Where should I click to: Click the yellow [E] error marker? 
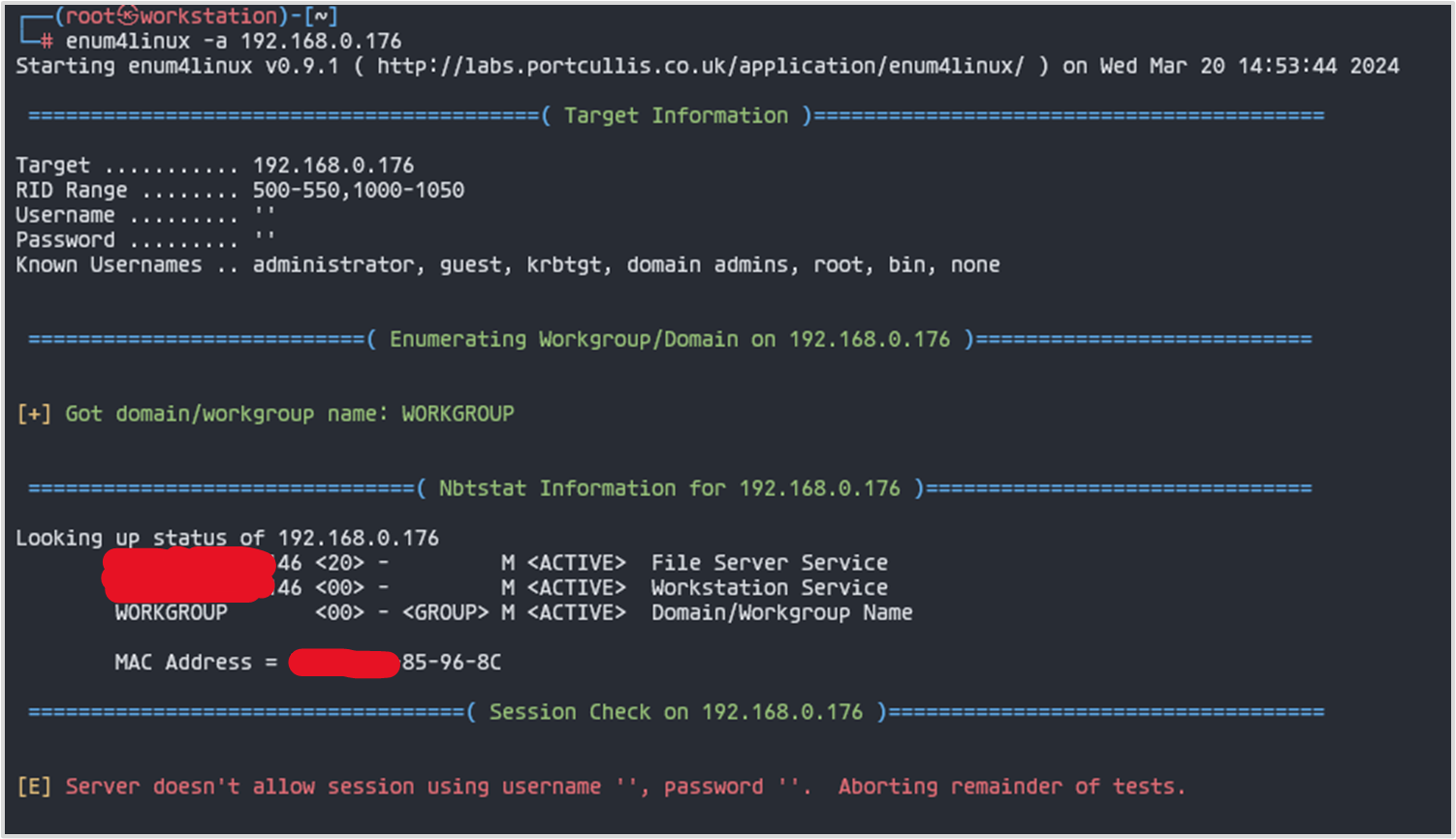[x=34, y=787]
